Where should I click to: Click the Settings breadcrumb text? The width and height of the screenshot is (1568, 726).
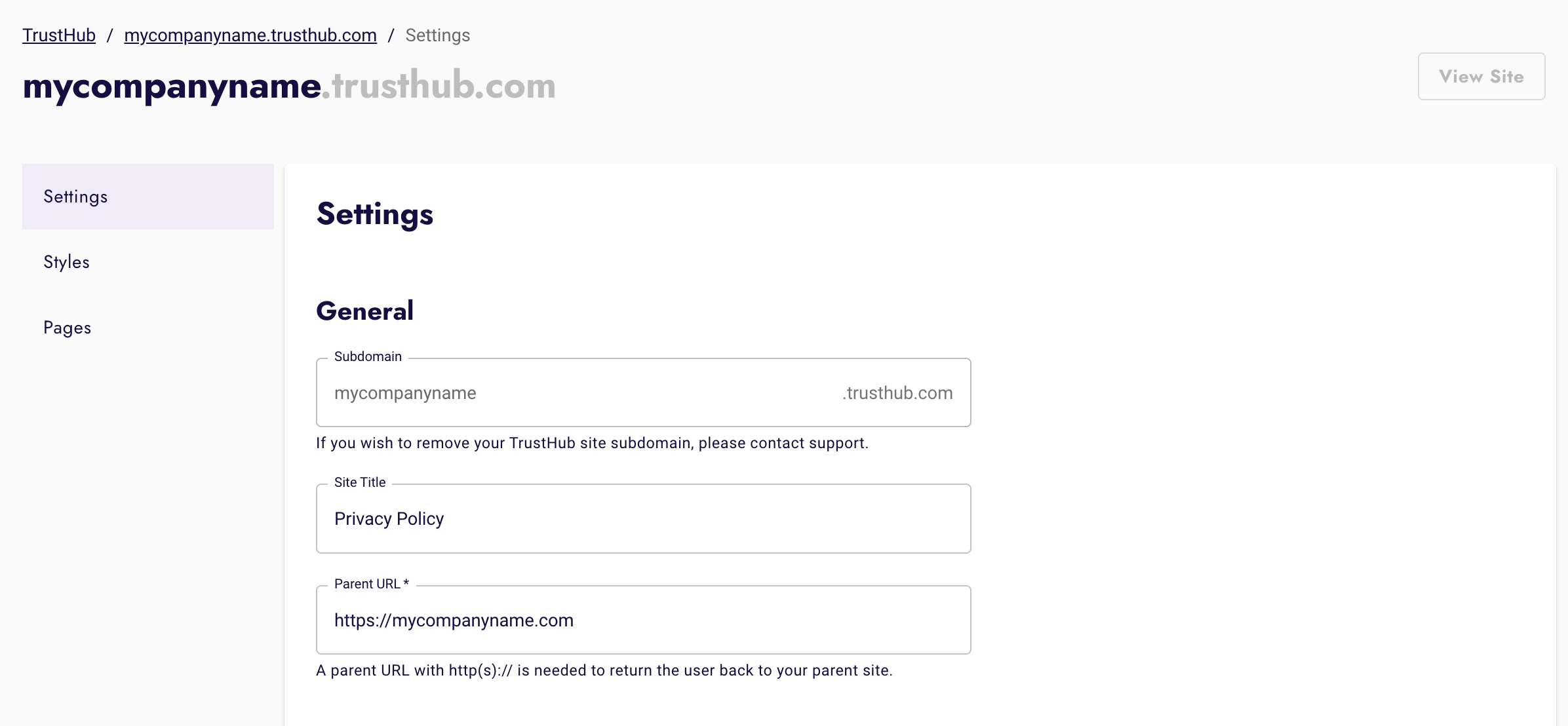438,35
